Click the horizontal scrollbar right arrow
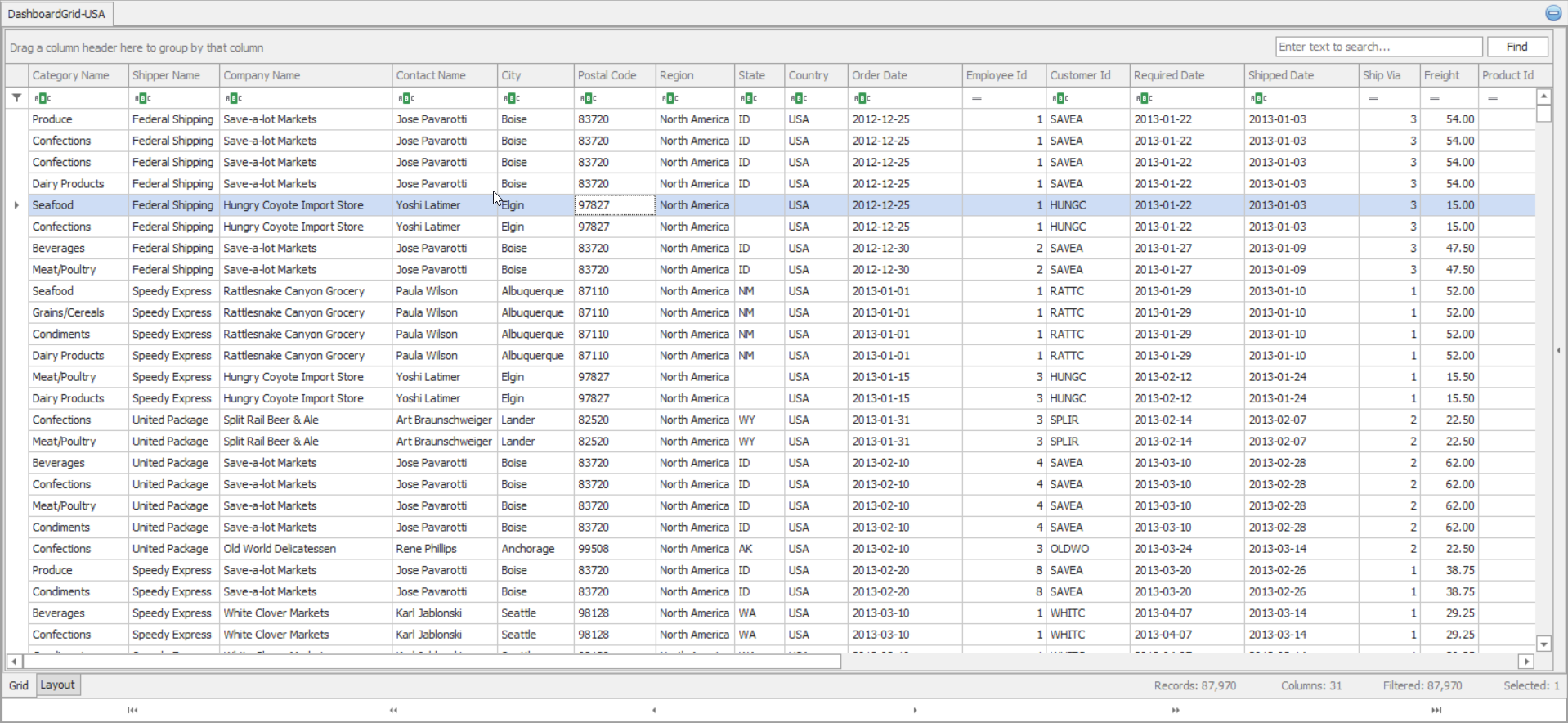1568x723 pixels. coord(1525,661)
